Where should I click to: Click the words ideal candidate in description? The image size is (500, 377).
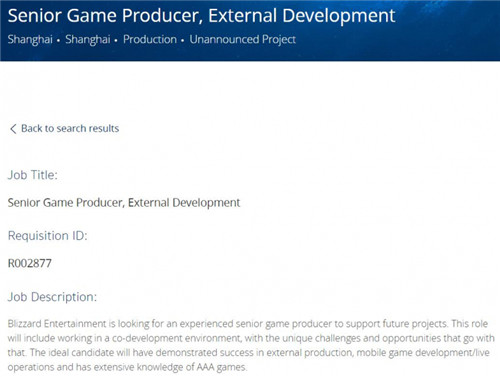pyautogui.click(x=87, y=353)
